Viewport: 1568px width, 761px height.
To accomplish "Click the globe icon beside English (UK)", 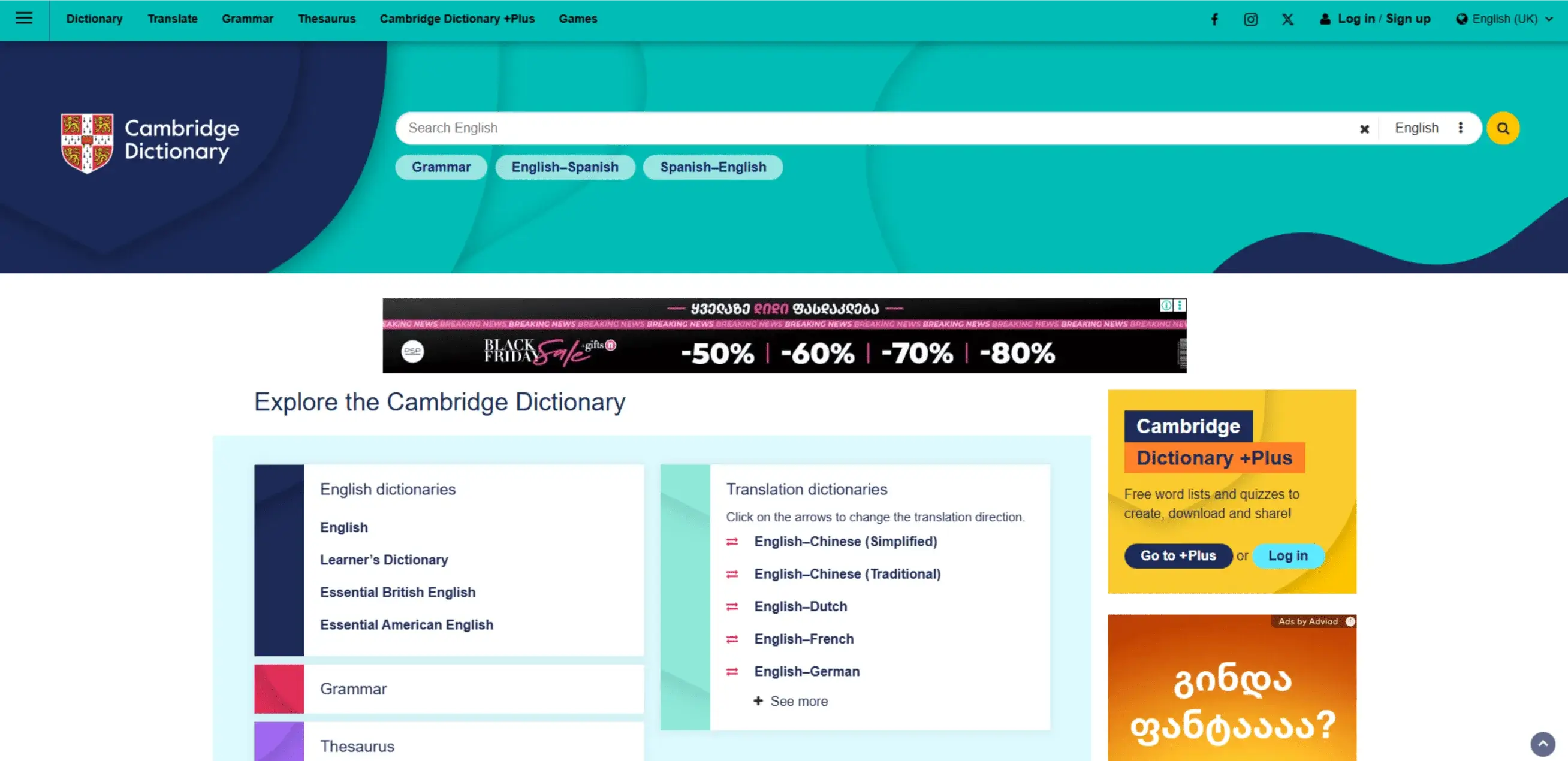I will coord(1461,19).
